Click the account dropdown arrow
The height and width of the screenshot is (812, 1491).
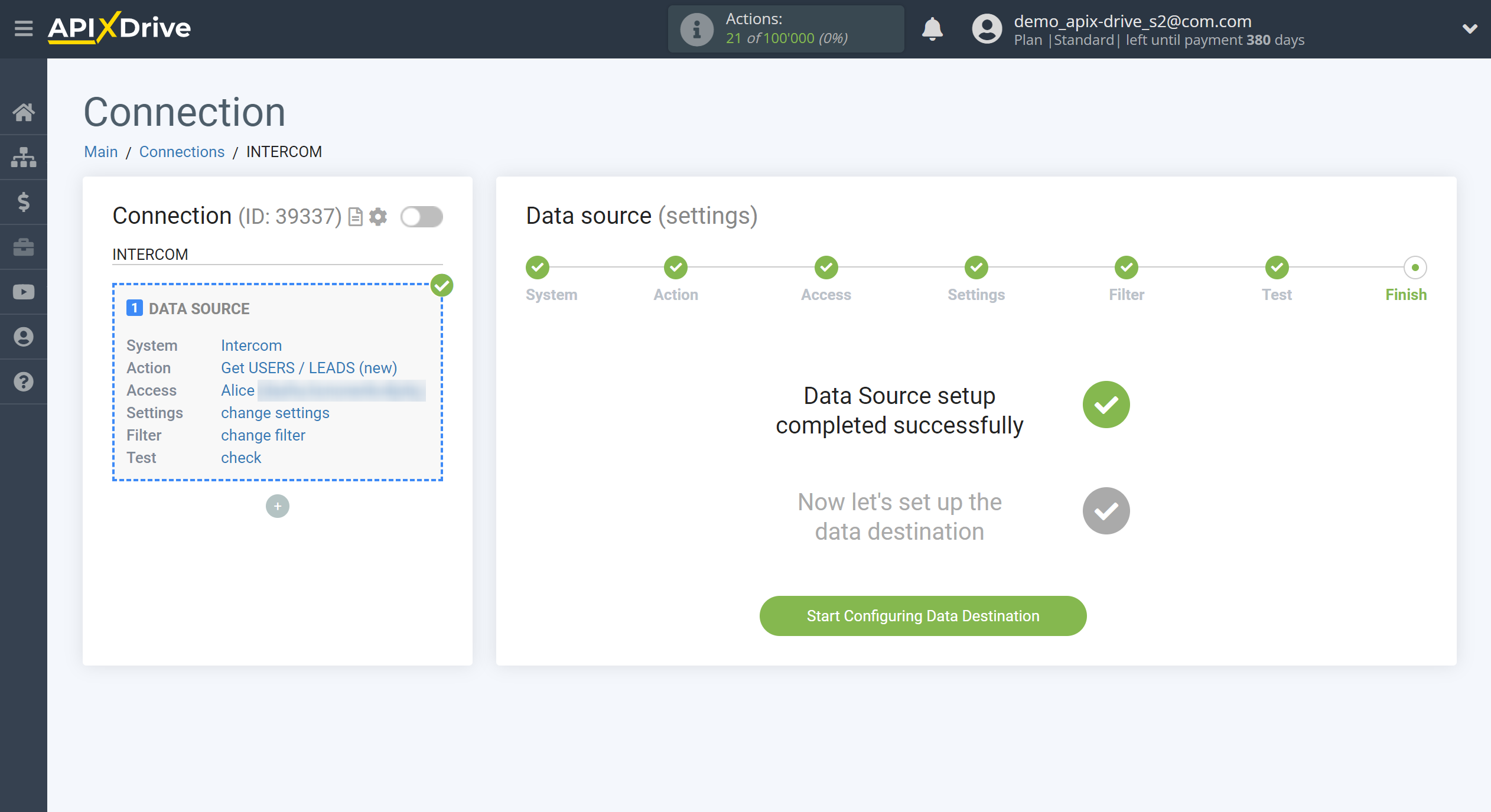click(1469, 28)
